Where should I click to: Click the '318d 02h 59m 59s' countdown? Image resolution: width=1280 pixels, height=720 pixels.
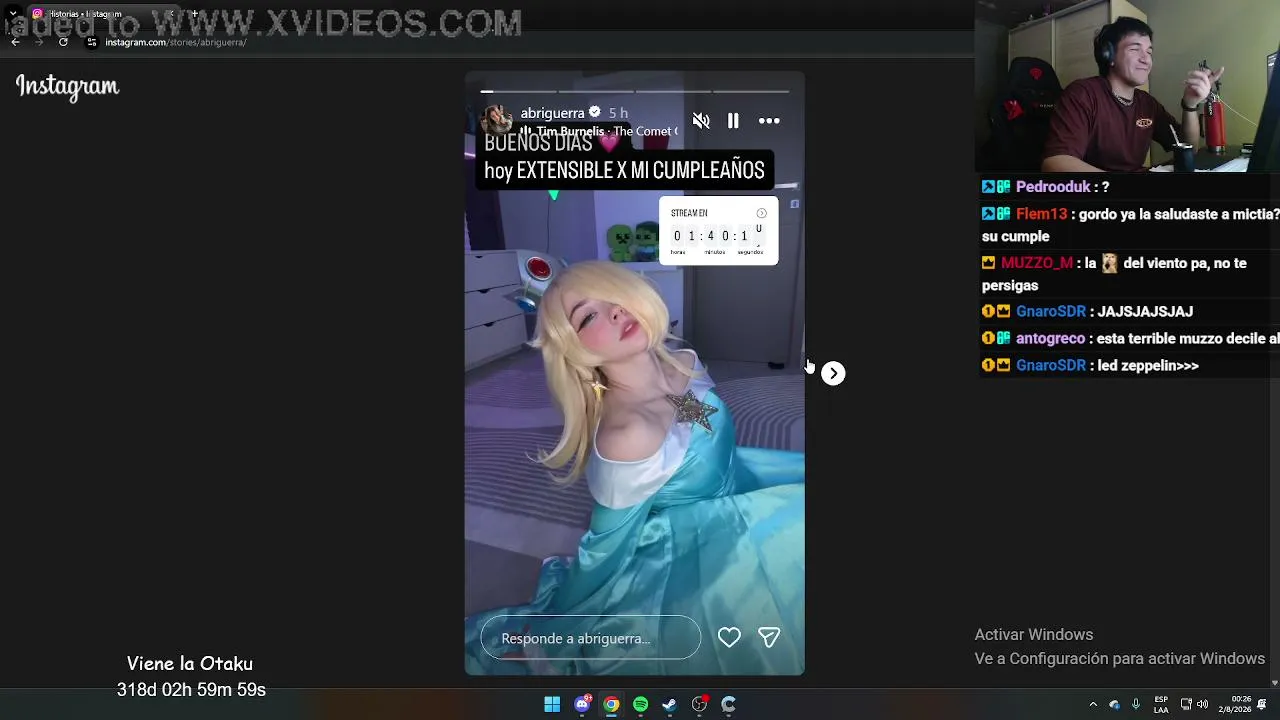click(191, 690)
